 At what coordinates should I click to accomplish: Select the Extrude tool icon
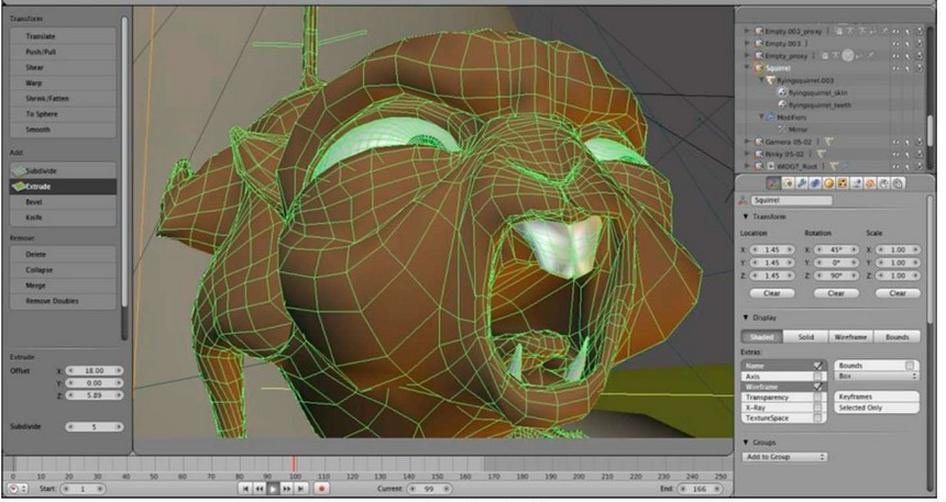point(19,186)
